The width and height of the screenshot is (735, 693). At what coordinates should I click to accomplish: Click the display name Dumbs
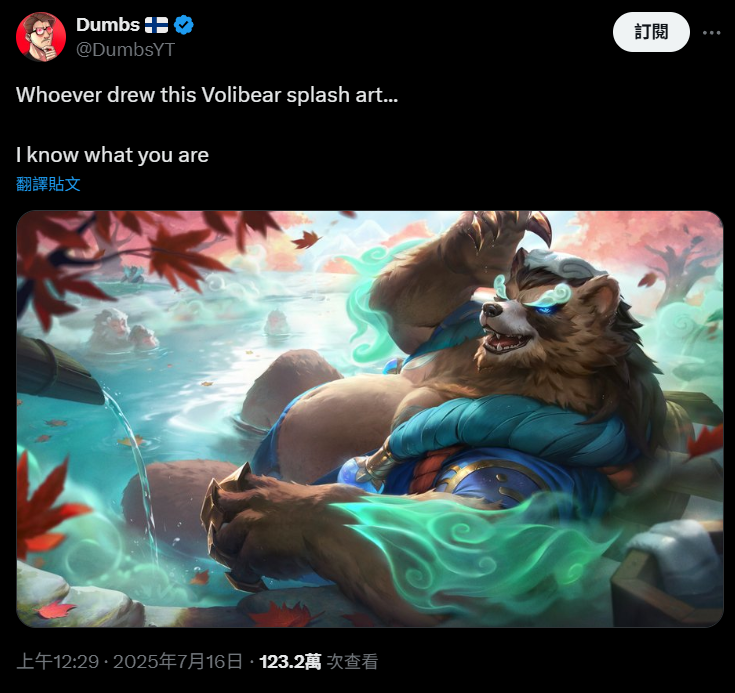[x=108, y=25]
